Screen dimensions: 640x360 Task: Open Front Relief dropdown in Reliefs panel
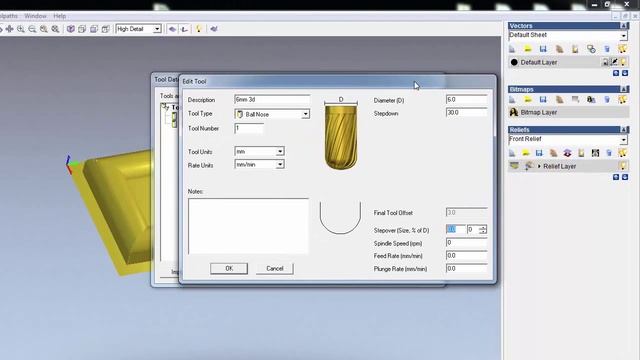(624, 140)
